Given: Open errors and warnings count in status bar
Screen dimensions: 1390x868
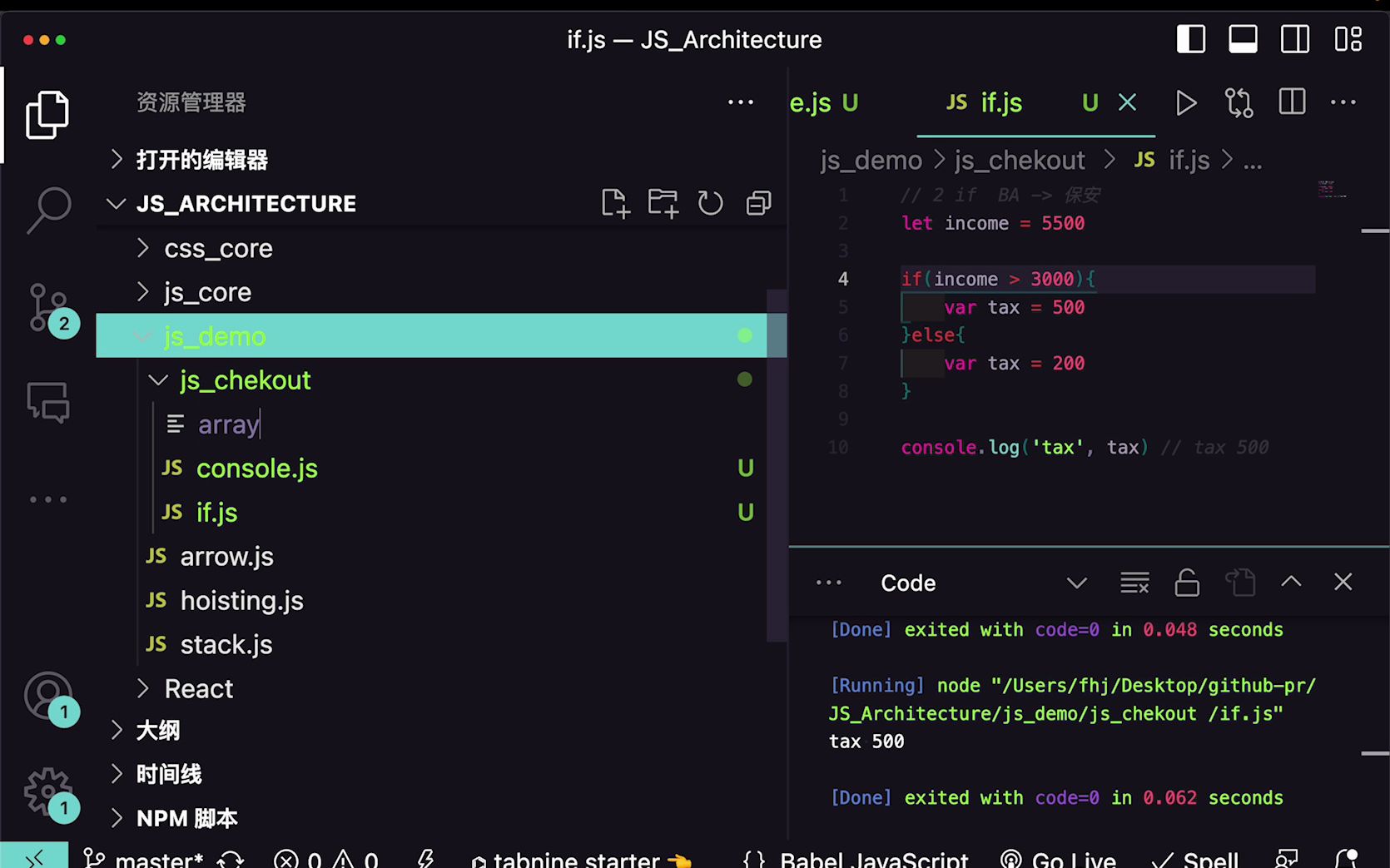Looking at the screenshot, I should coord(326,860).
